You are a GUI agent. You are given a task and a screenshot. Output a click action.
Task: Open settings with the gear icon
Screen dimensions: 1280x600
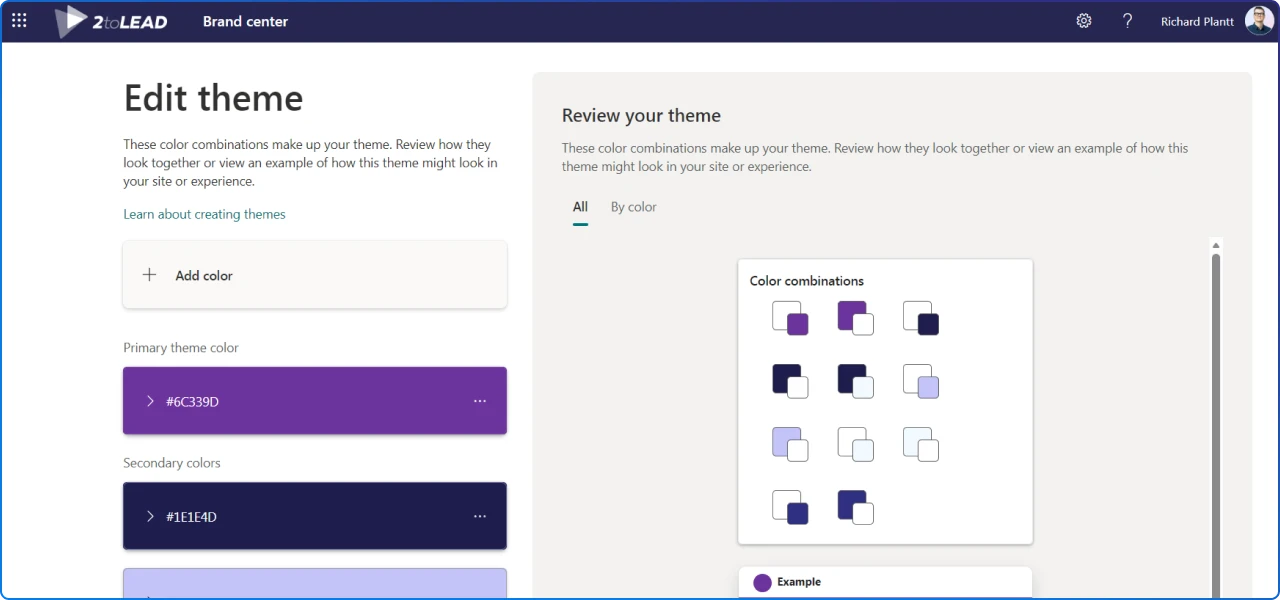pos(1084,20)
